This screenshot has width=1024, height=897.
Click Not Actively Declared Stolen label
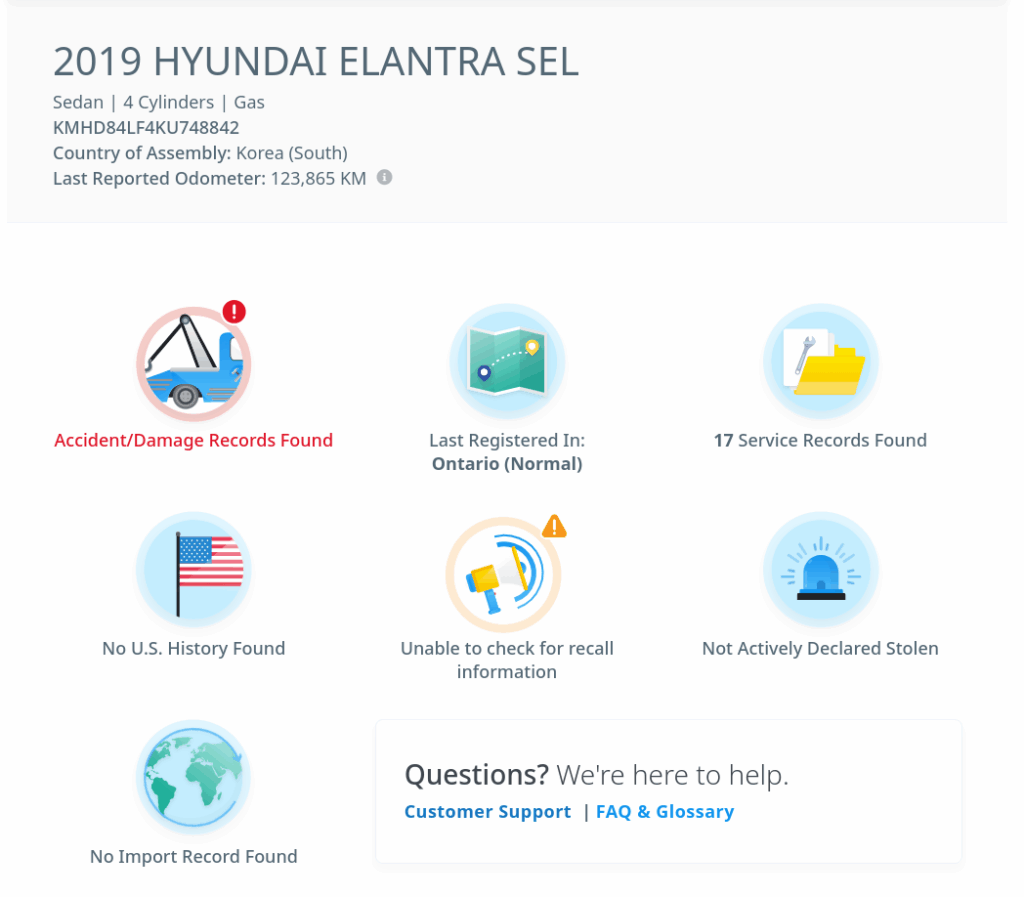pos(820,649)
